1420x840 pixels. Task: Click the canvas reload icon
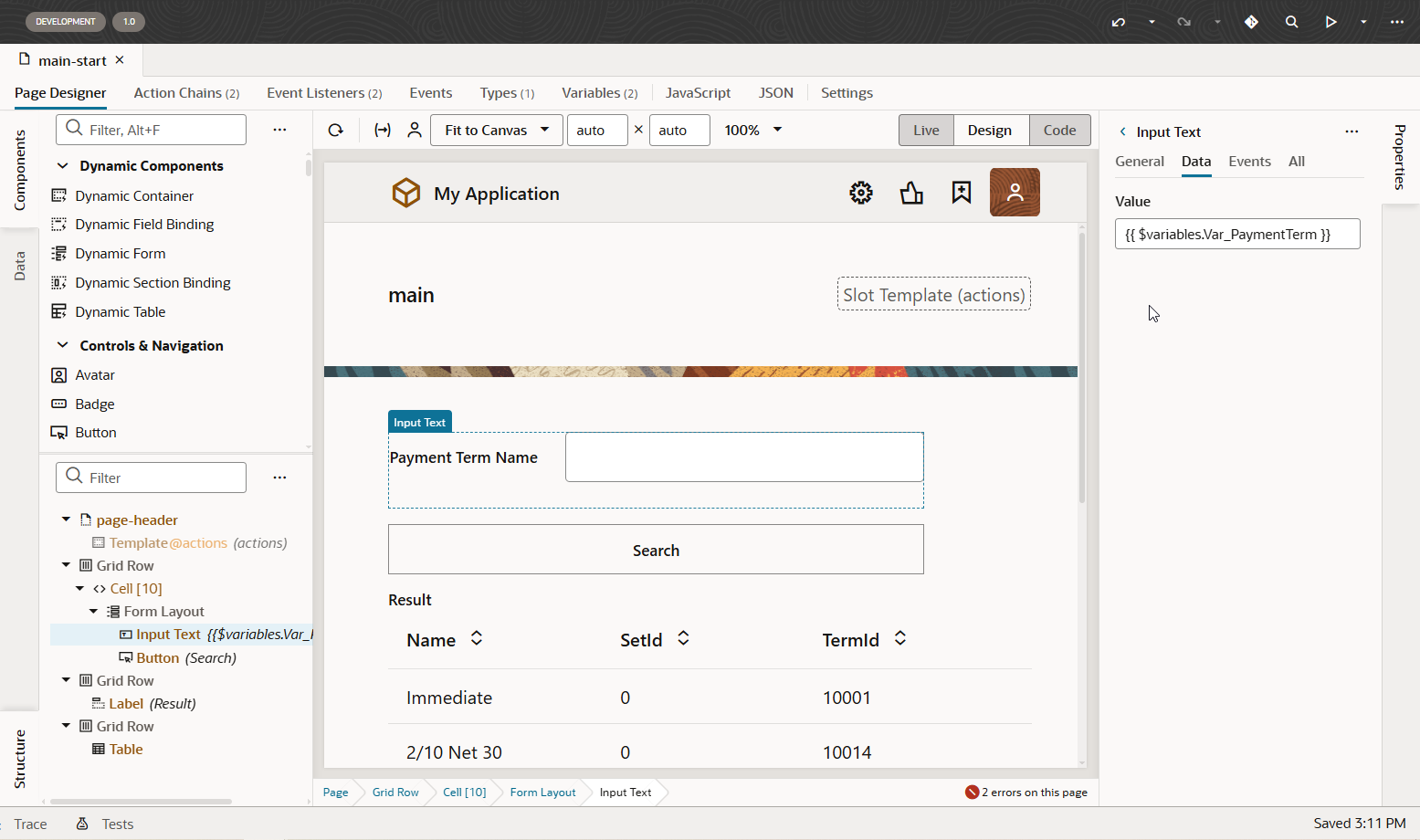coord(336,131)
